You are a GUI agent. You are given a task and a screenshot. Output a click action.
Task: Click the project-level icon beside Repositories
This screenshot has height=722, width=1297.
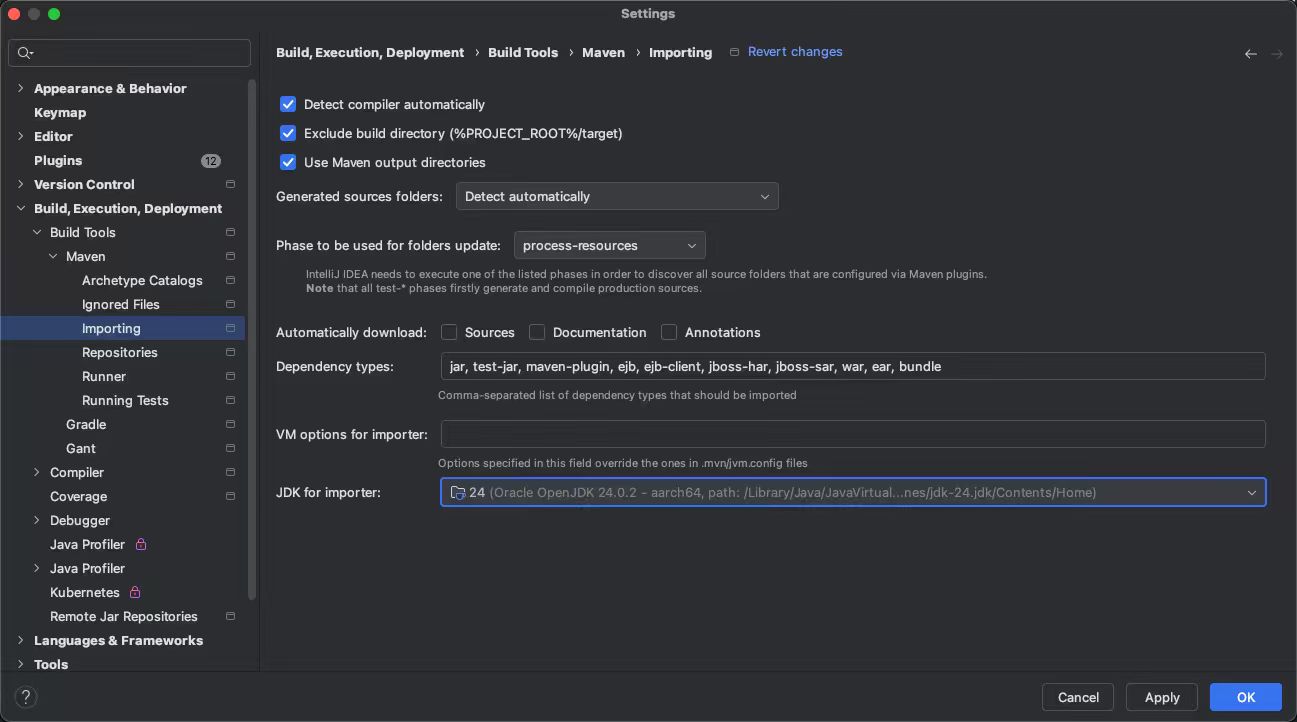230,352
